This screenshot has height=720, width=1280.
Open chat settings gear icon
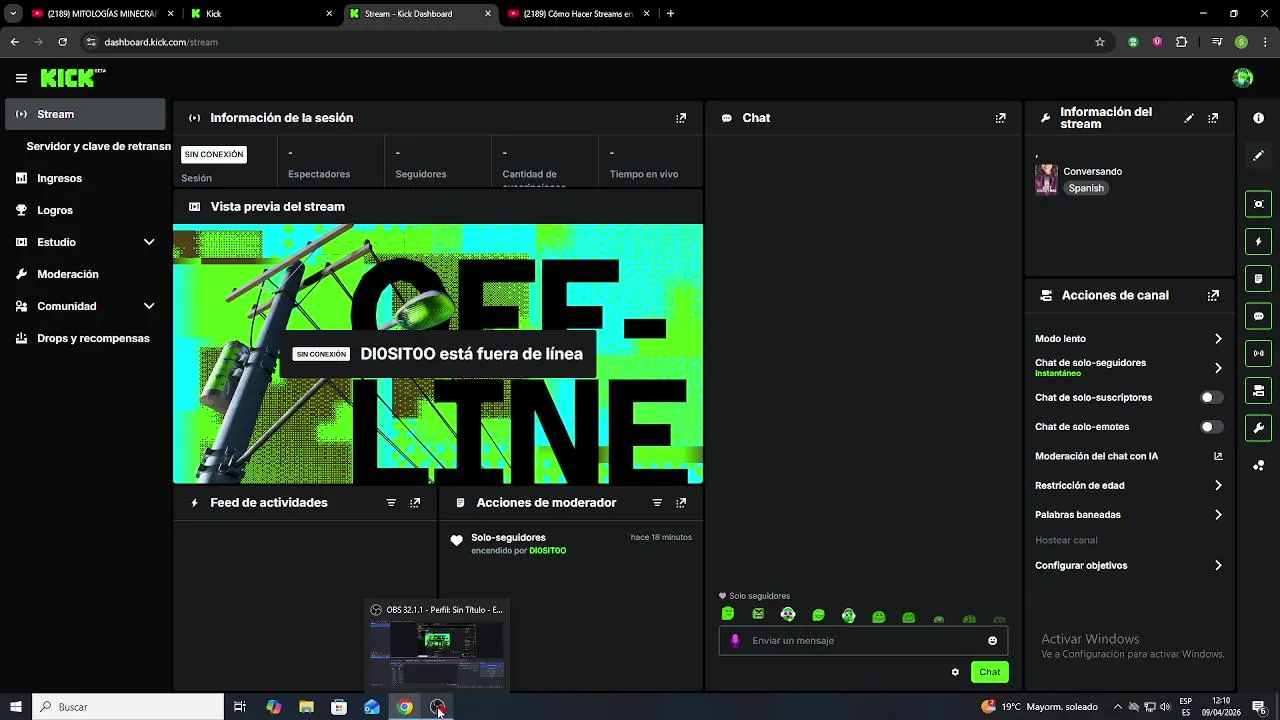tap(955, 672)
